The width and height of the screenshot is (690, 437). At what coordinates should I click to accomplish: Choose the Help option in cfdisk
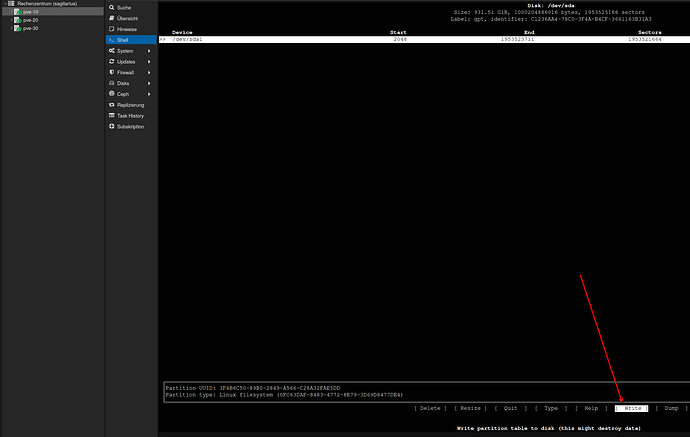pyautogui.click(x=591, y=408)
